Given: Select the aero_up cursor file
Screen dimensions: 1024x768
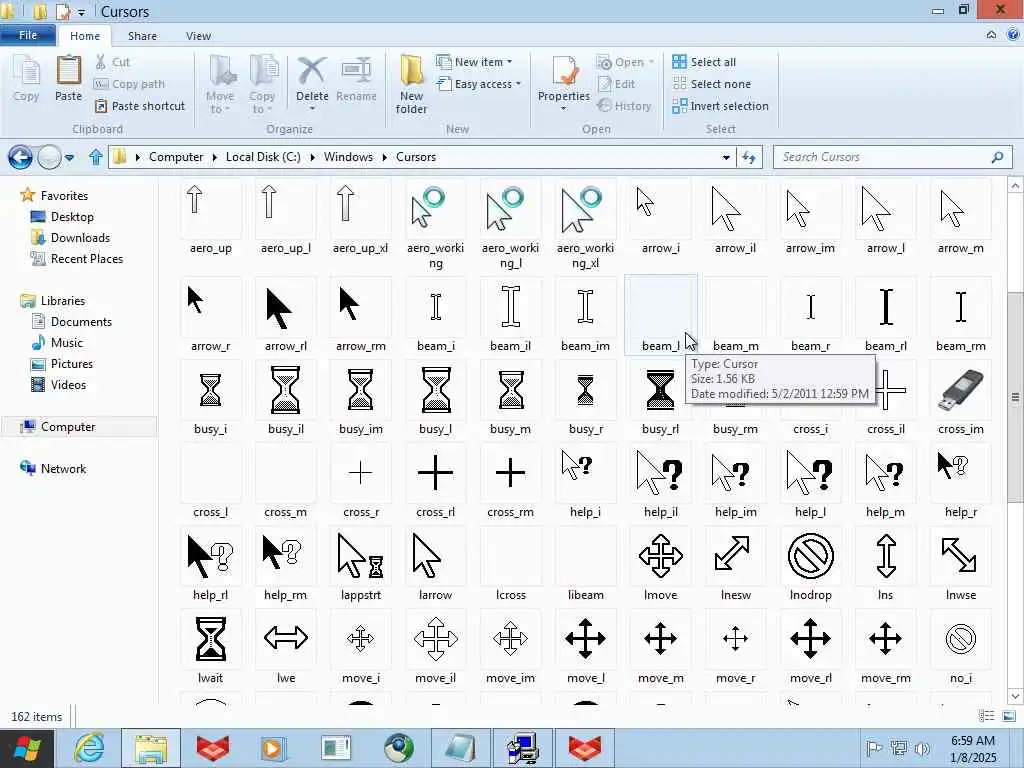Looking at the screenshot, I should click(210, 217).
